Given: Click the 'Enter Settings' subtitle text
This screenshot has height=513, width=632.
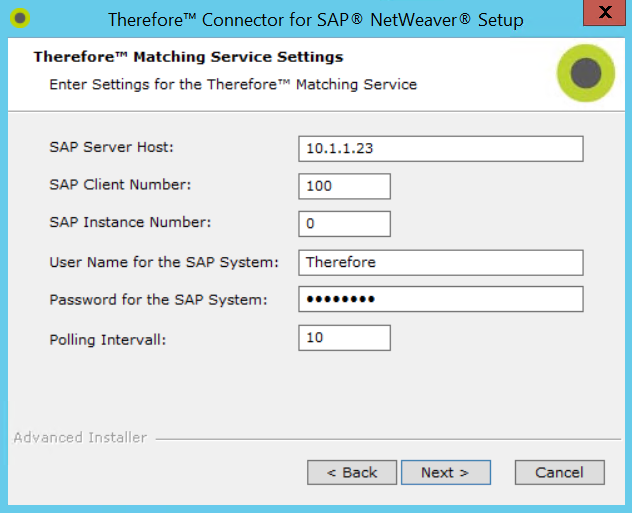Looking at the screenshot, I should (x=233, y=84).
